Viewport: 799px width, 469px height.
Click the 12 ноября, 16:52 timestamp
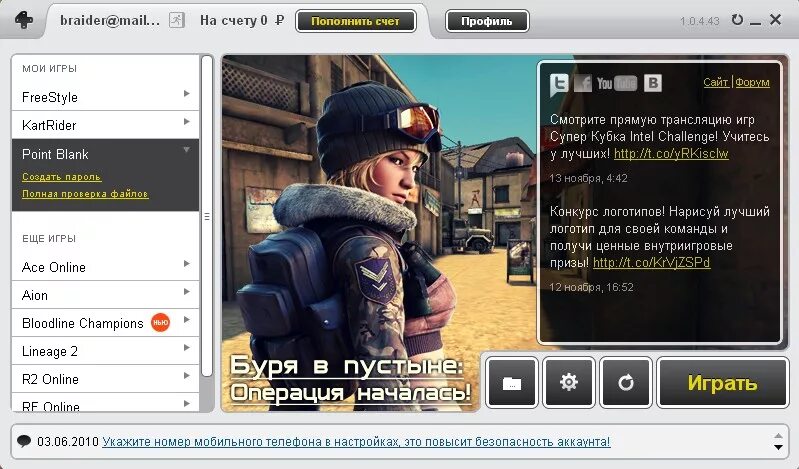click(591, 287)
